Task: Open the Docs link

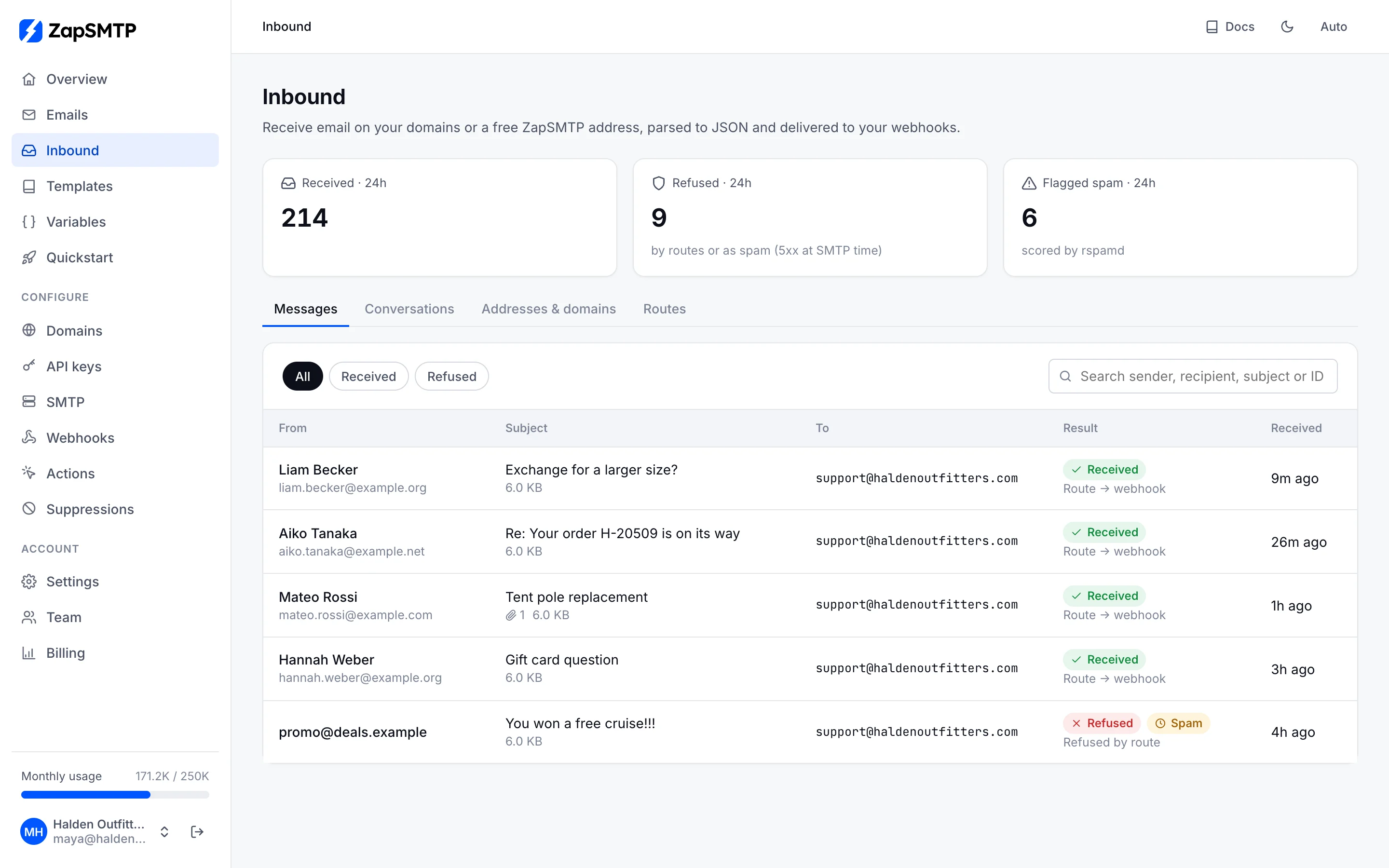Action: tap(1230, 27)
